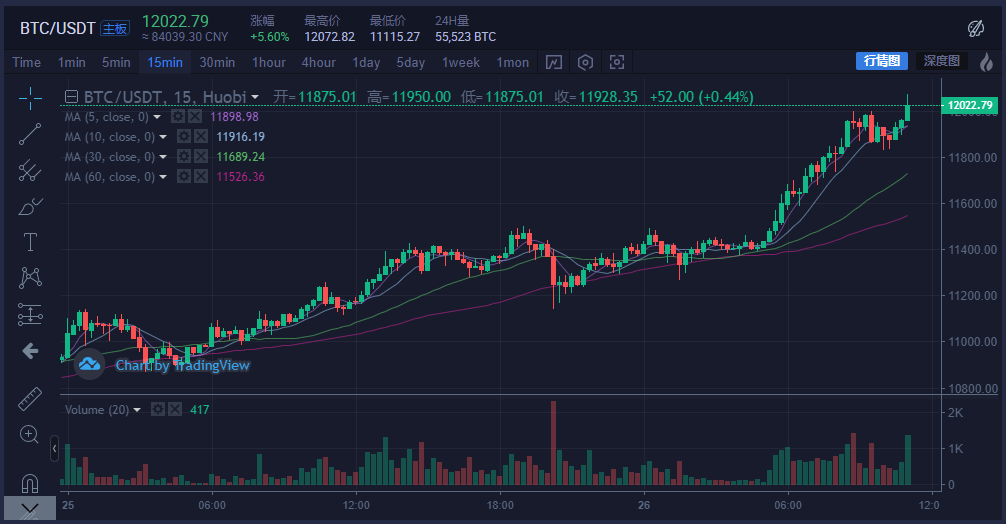
Task: Click the ≈ 84039.30 CNY price text
Action: (x=185, y=37)
